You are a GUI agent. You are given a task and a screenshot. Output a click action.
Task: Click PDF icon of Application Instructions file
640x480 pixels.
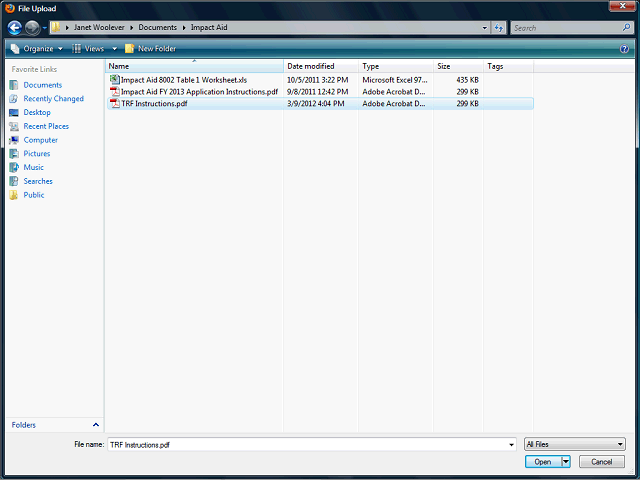tap(115, 91)
